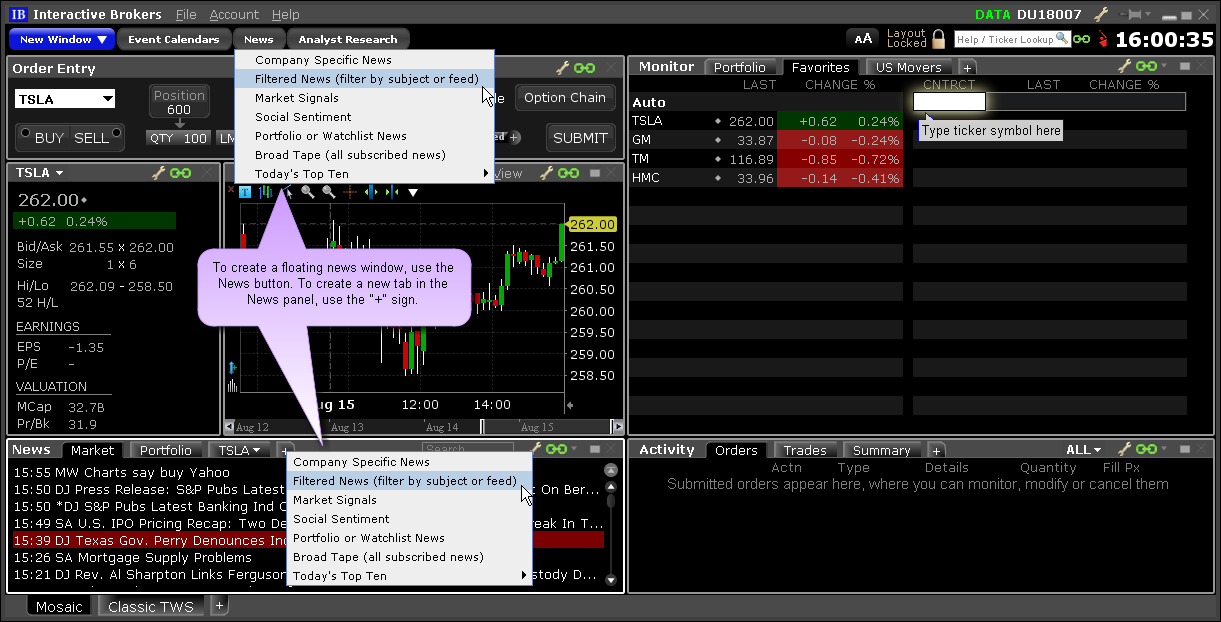Click the orange crosshair icon on chart toolbar
Viewport: 1221px width, 622px height.
350,192
